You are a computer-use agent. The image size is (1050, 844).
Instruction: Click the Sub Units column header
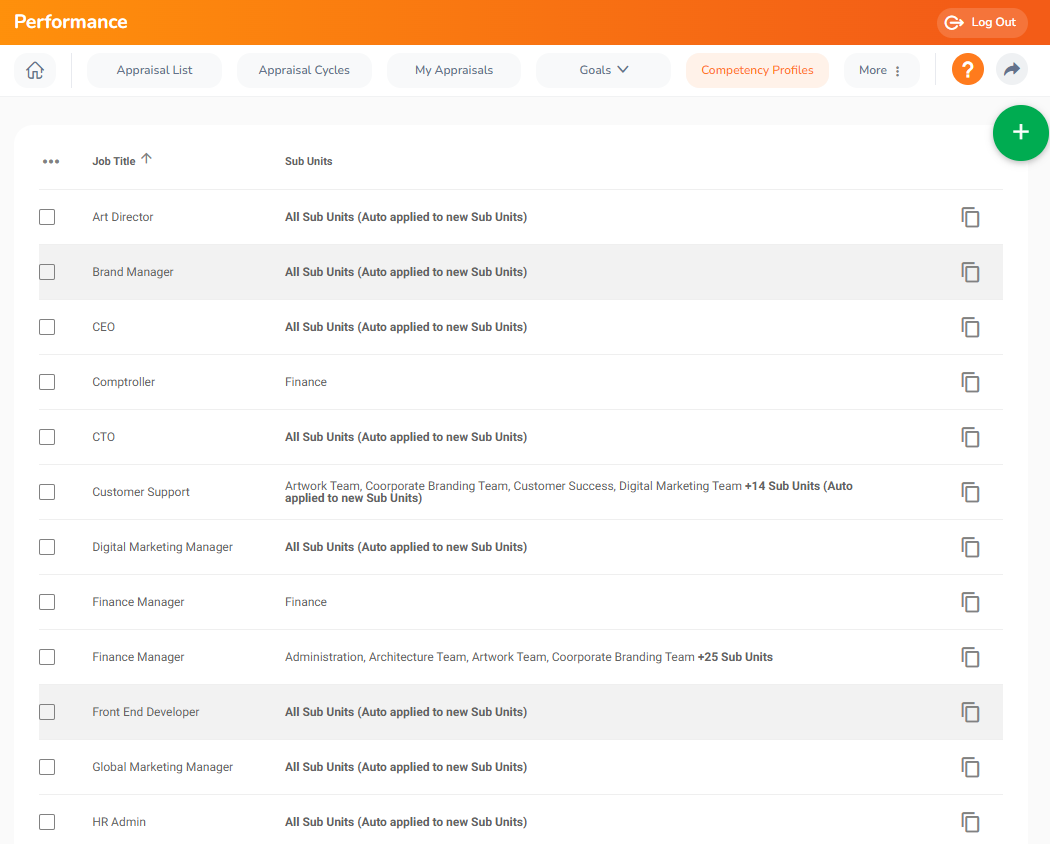coord(308,161)
